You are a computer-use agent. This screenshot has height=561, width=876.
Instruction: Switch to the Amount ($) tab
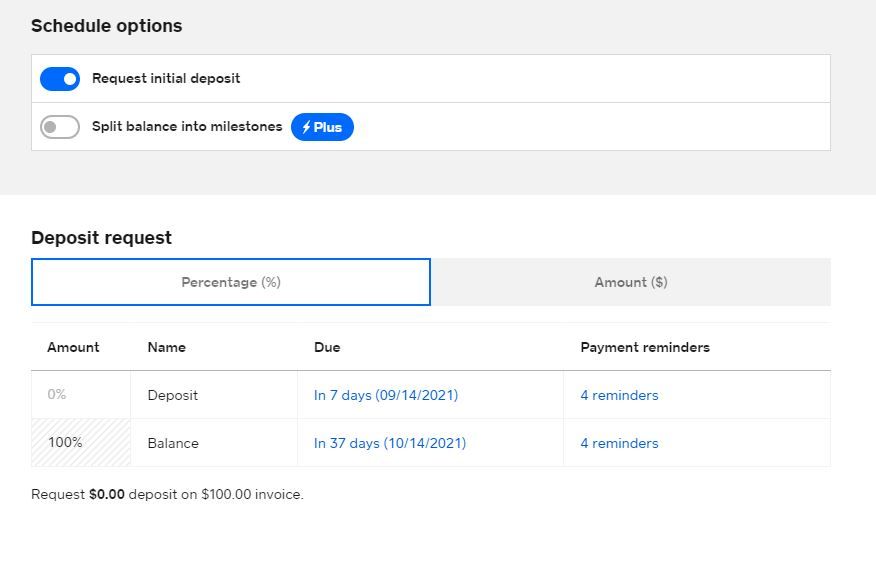630,282
